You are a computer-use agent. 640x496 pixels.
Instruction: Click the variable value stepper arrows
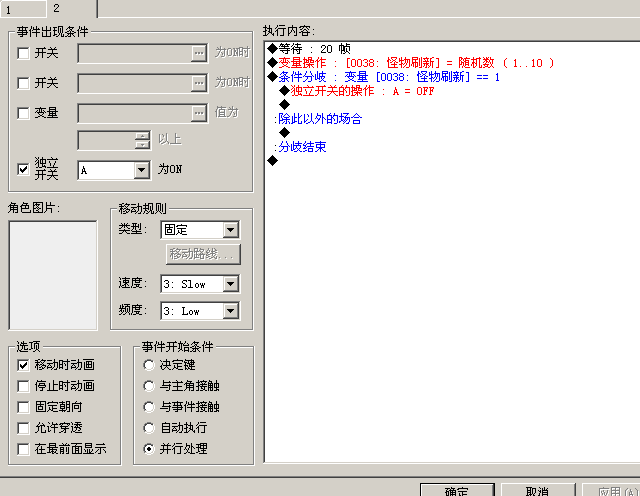(142, 140)
